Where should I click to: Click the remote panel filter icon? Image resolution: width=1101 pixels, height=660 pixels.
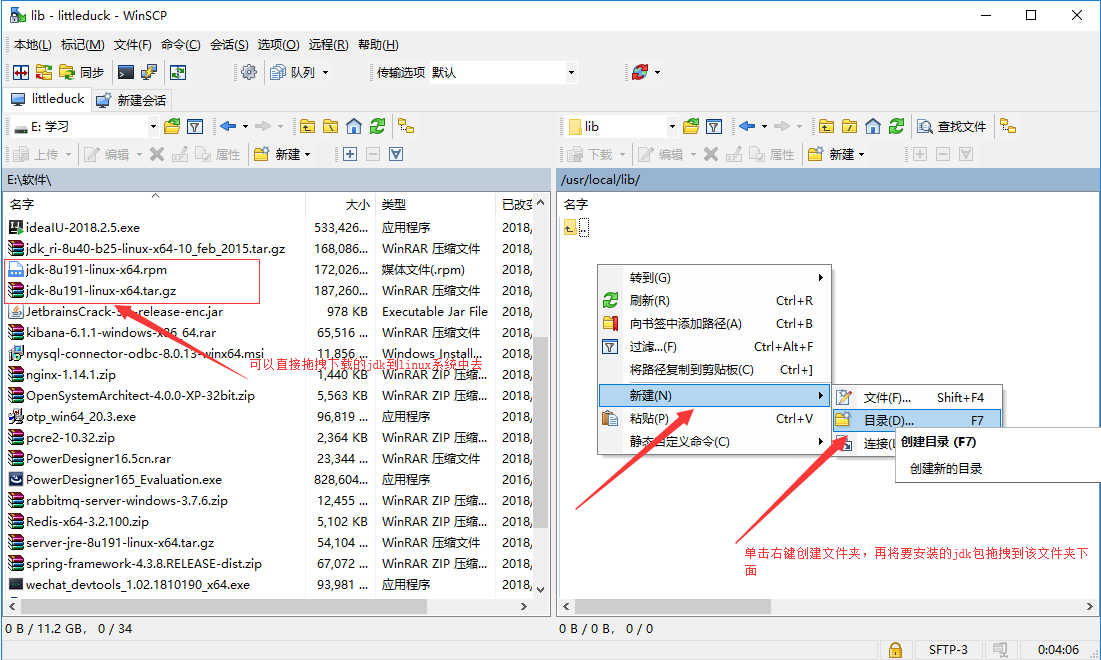point(714,126)
